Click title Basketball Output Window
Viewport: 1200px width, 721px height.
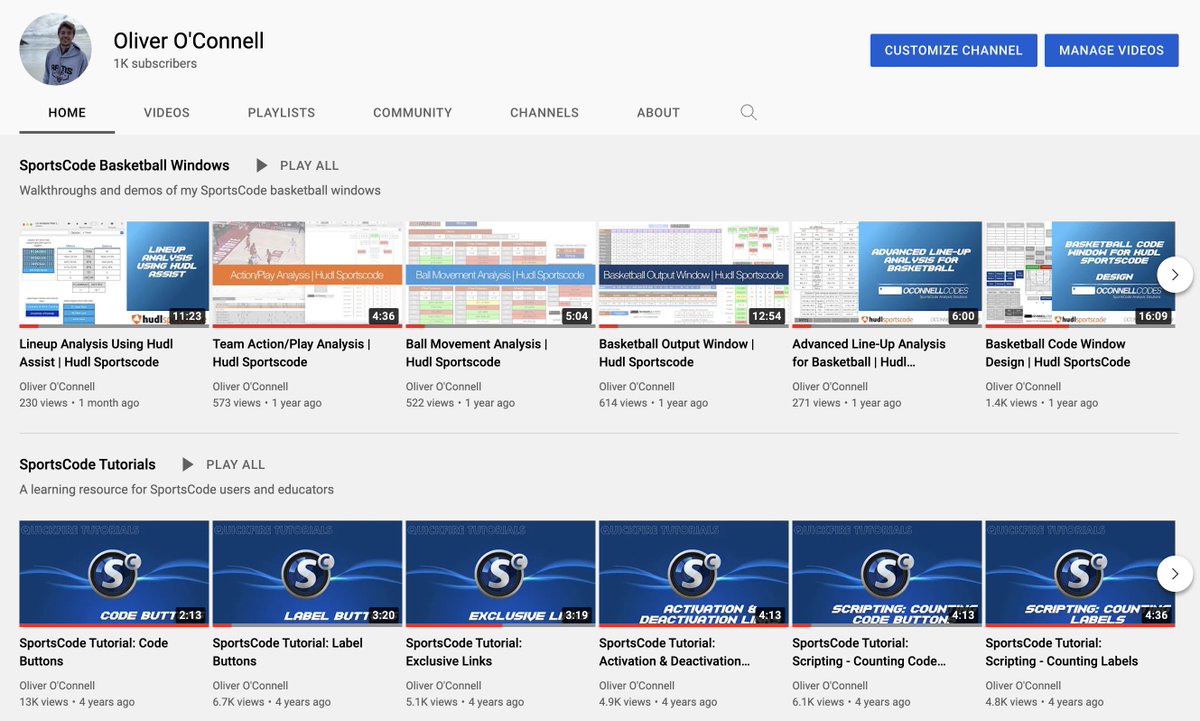coord(677,353)
